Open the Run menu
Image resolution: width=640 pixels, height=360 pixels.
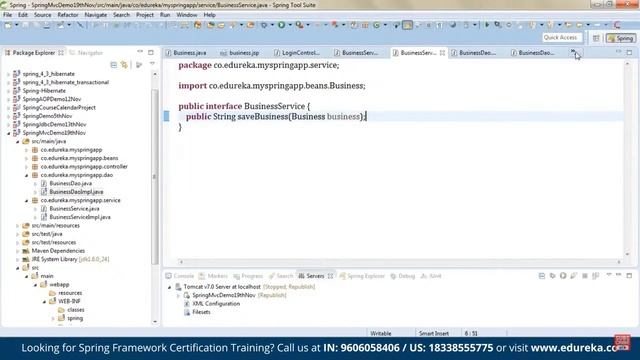pyautogui.click(x=165, y=15)
